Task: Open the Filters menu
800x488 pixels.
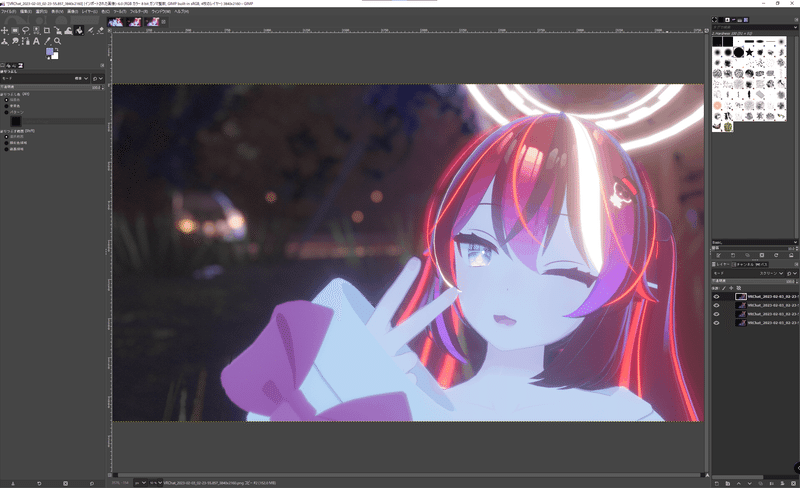Action: [139, 11]
